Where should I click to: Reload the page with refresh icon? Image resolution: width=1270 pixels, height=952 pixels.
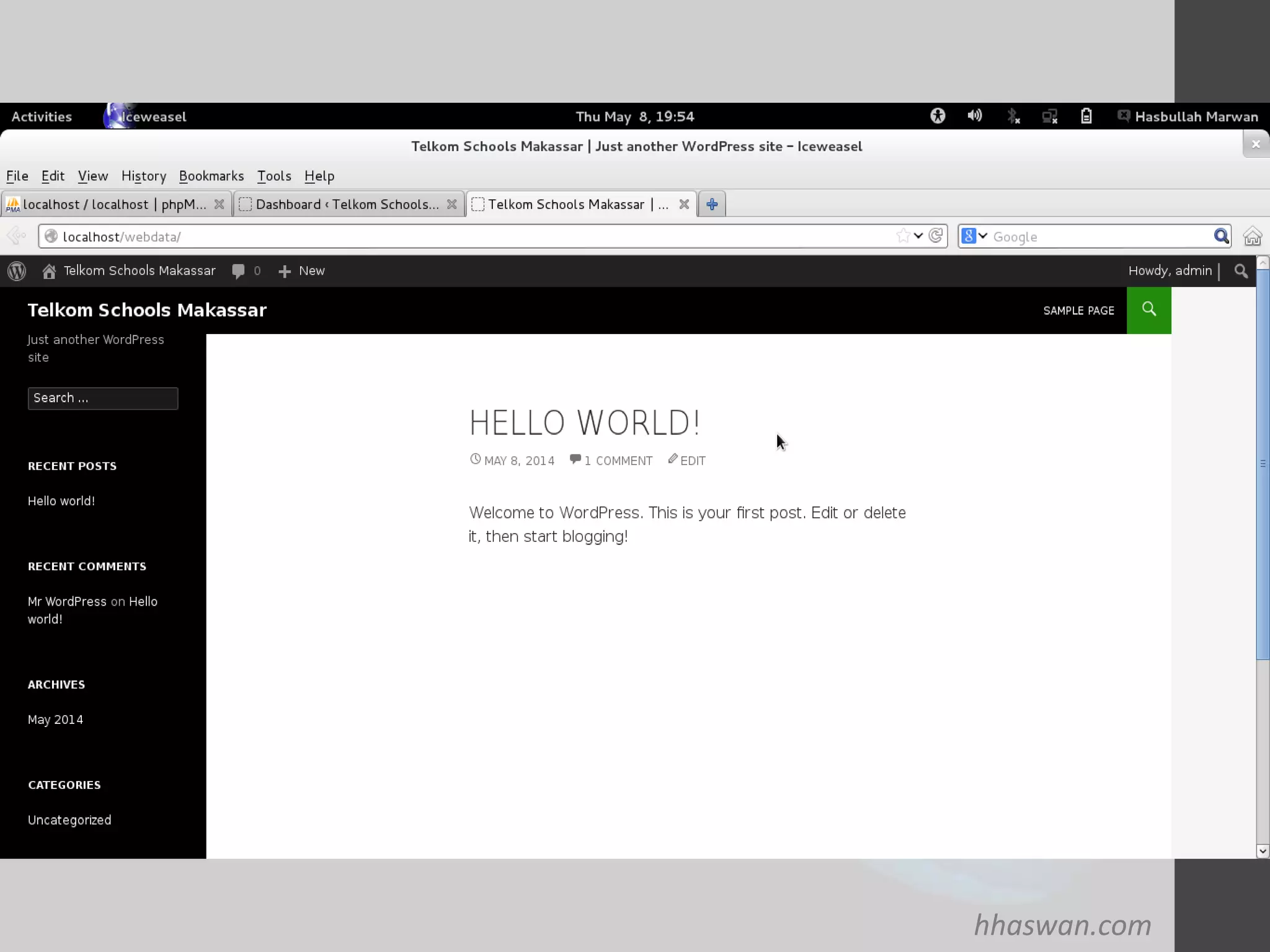coord(936,236)
